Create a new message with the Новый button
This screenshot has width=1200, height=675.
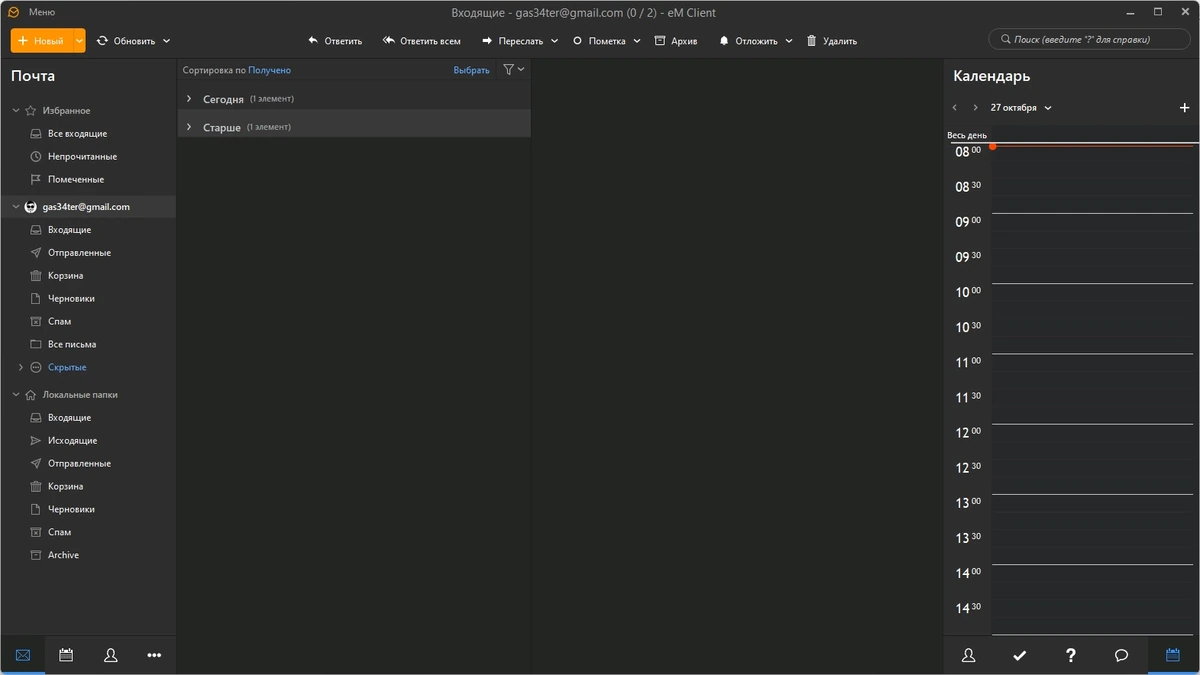tap(41, 41)
